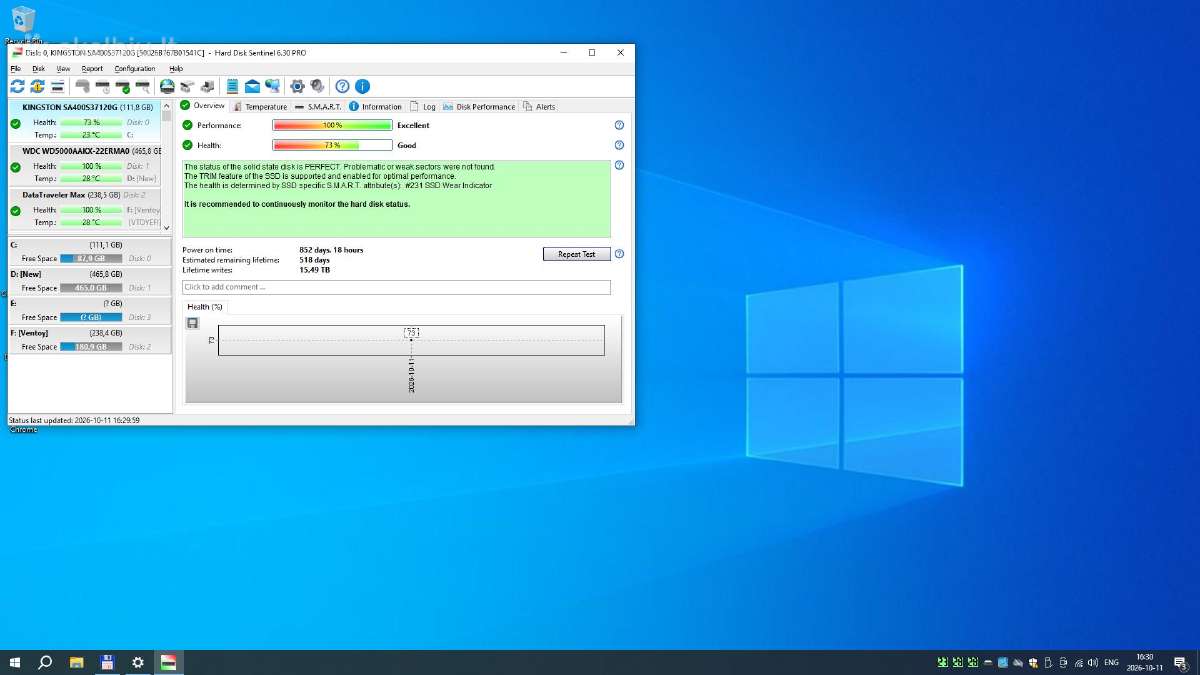Click the question mark Help toolbar icon

coord(342,86)
